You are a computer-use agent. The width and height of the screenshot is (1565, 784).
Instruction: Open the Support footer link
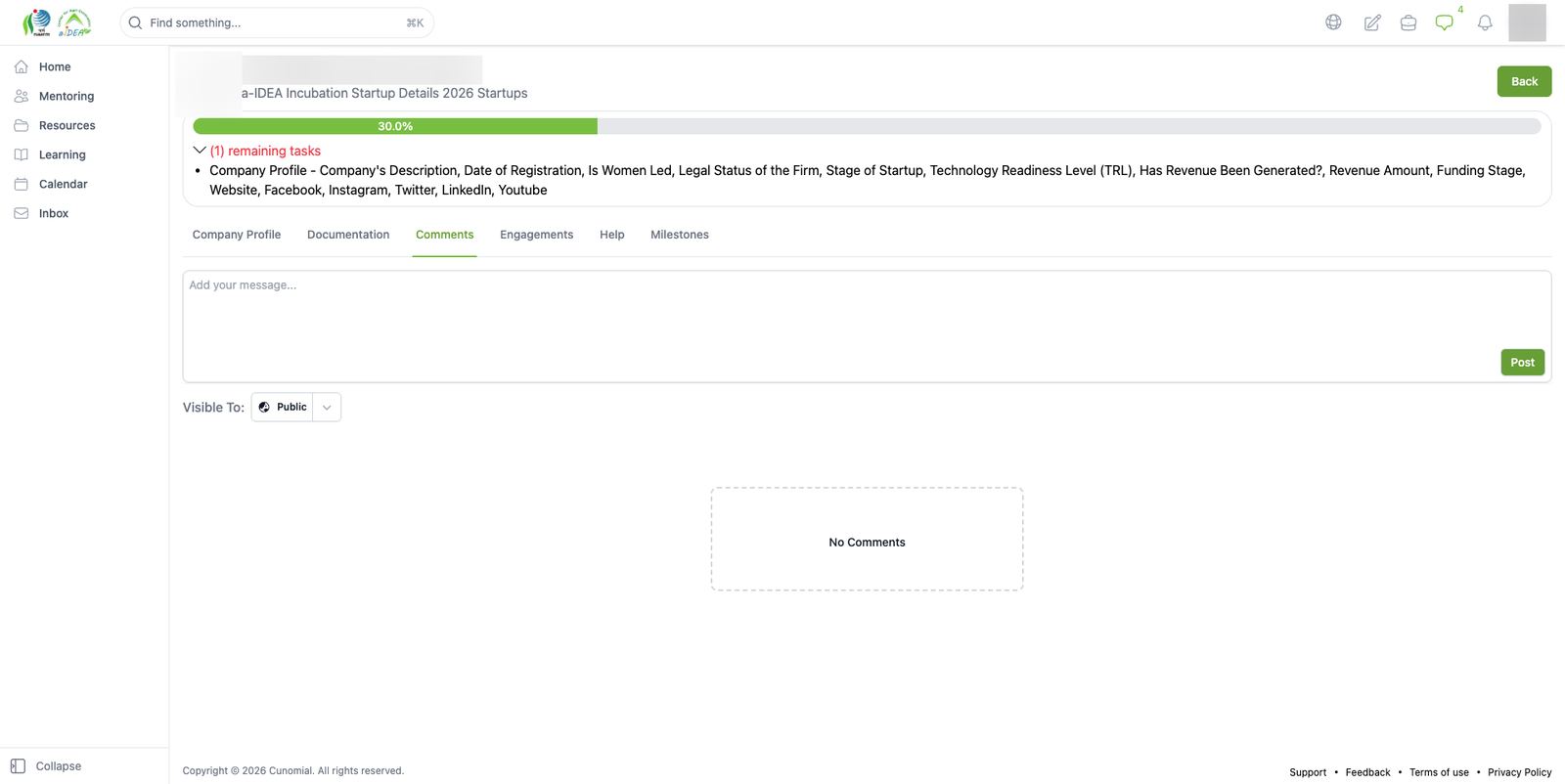pos(1308,772)
